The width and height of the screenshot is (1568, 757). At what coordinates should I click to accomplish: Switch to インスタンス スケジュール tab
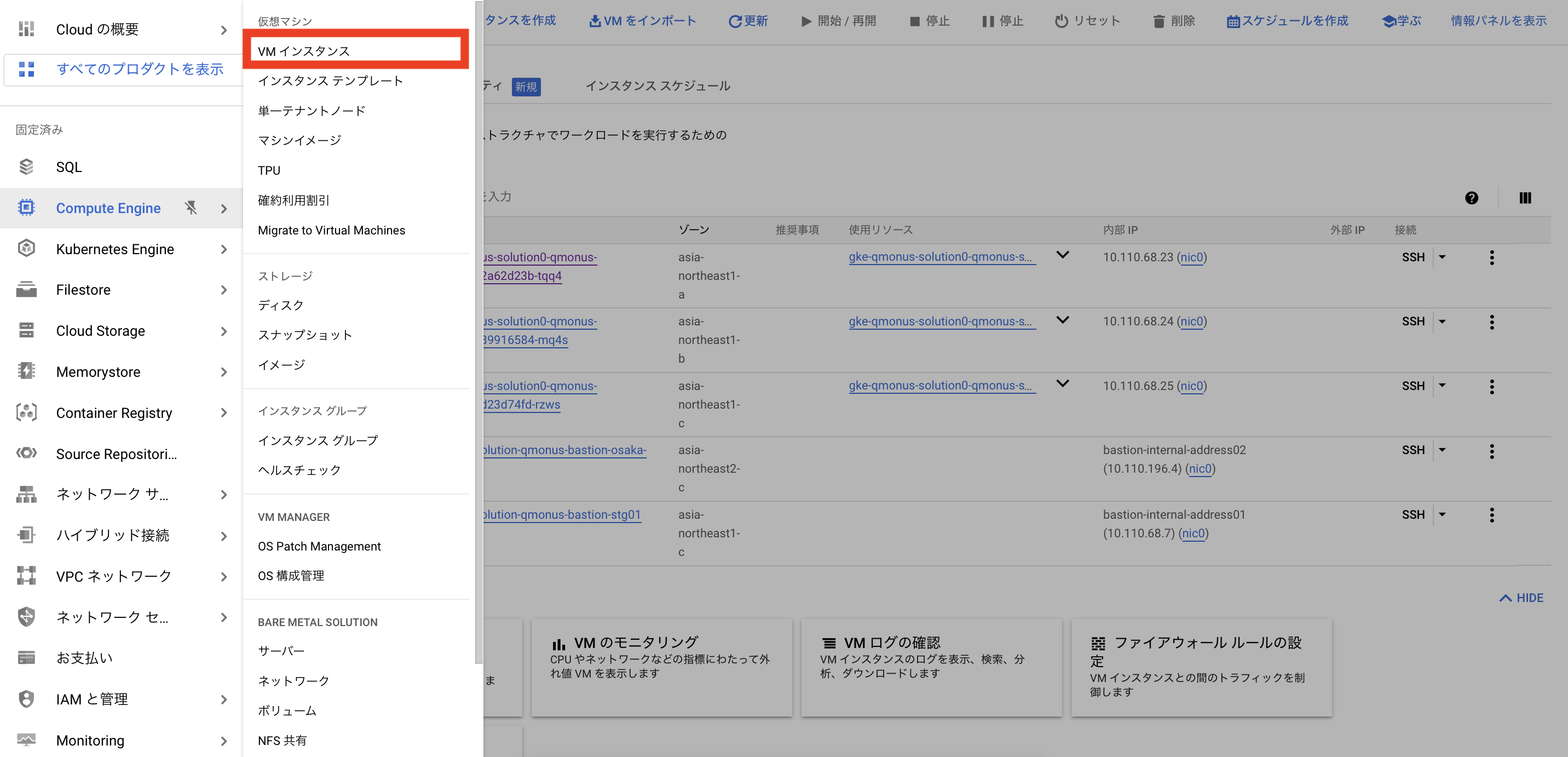(x=658, y=87)
